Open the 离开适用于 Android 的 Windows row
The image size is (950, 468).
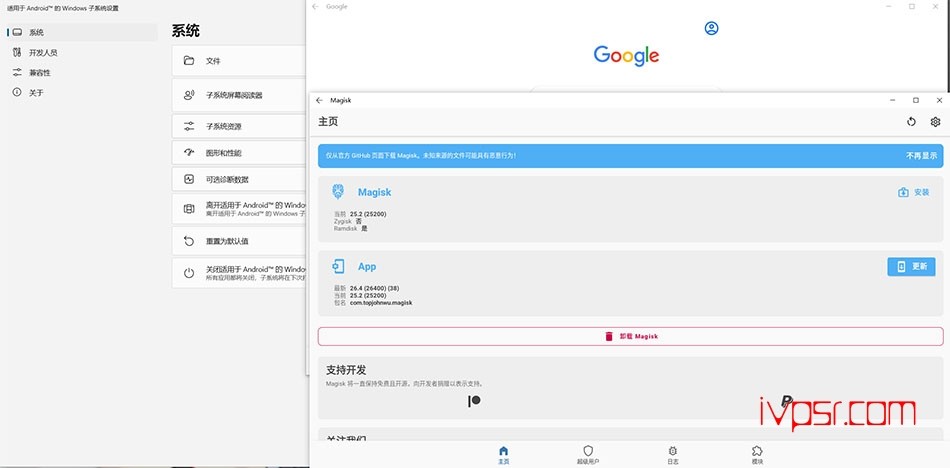tap(239, 209)
